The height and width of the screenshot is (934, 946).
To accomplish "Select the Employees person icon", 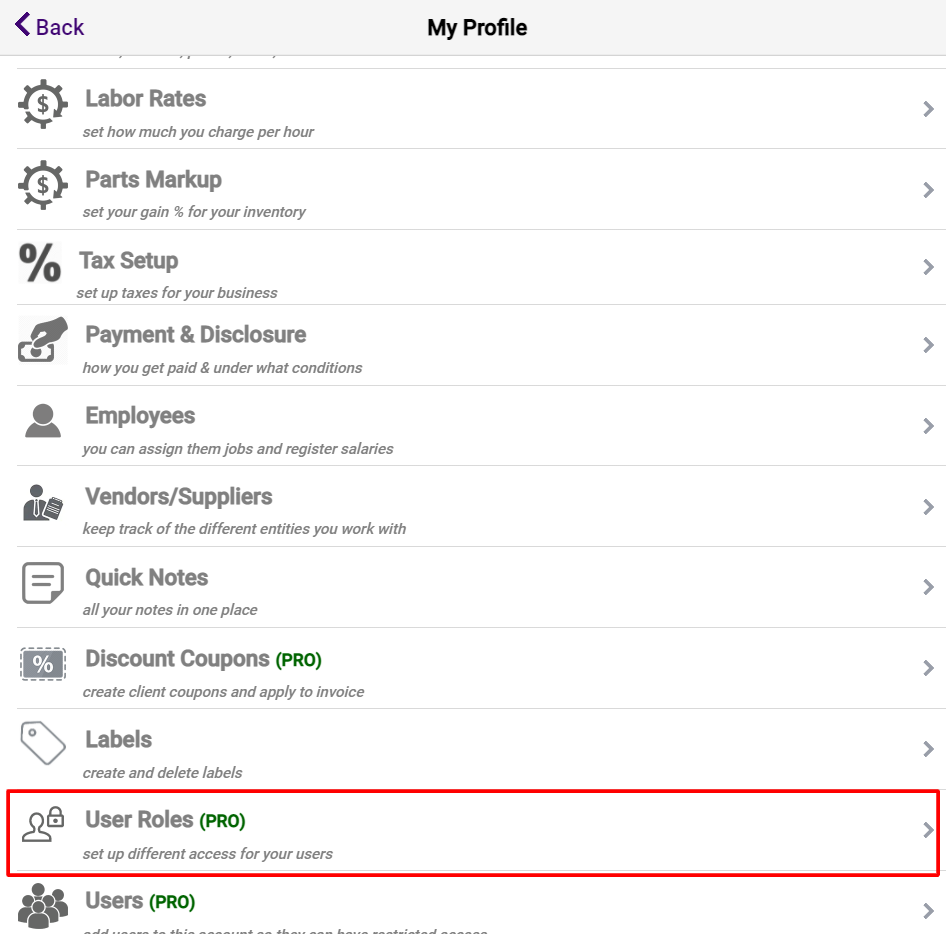I will tap(42, 422).
